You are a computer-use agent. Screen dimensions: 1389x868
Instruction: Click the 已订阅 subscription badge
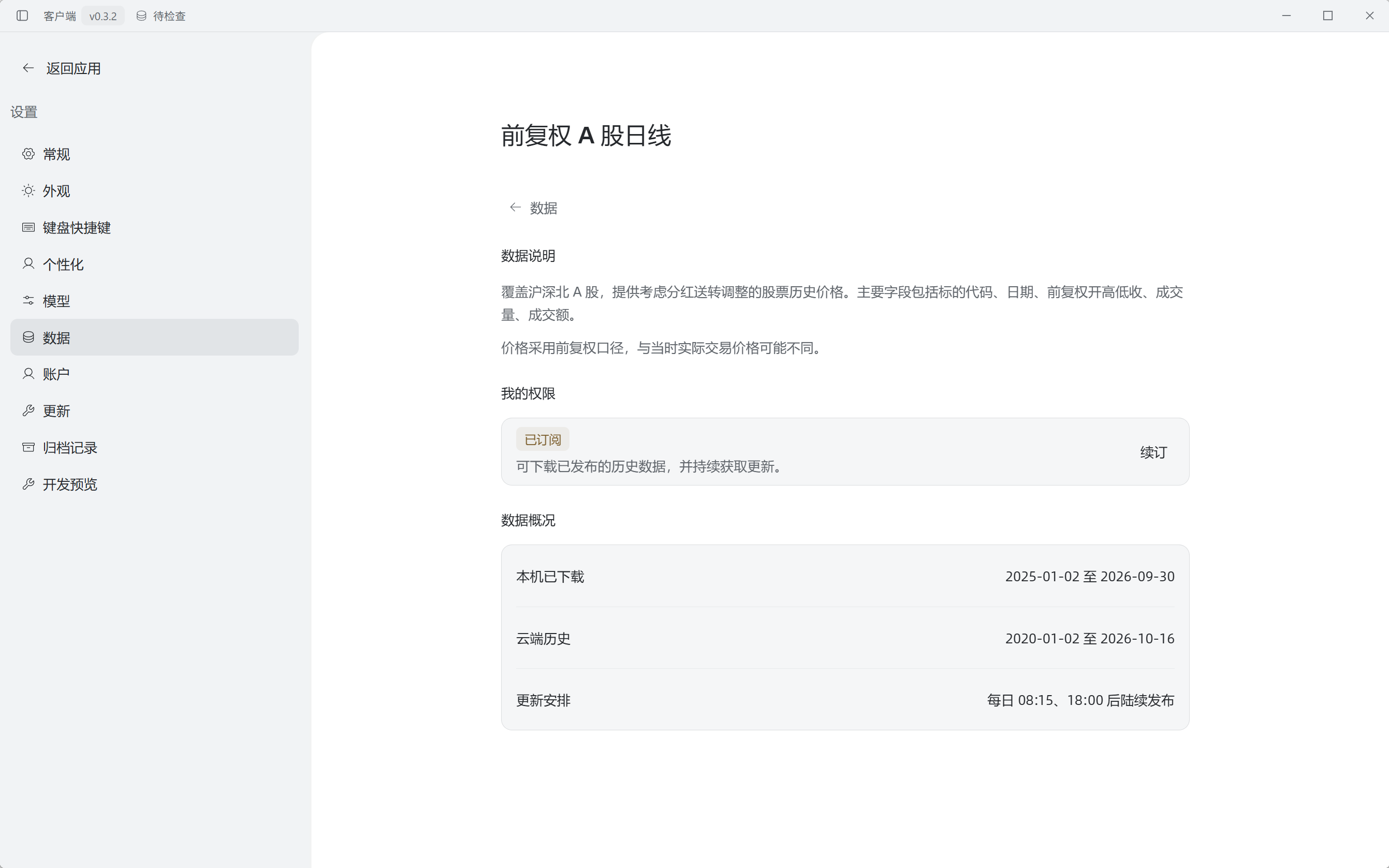coord(543,440)
